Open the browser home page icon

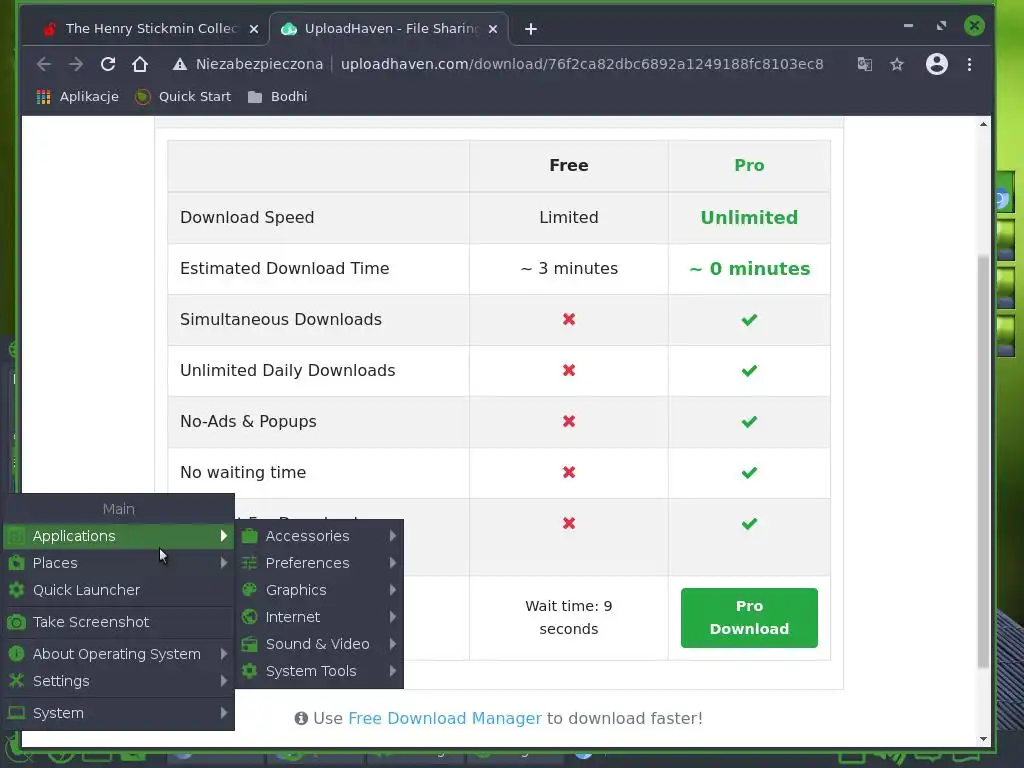140,64
